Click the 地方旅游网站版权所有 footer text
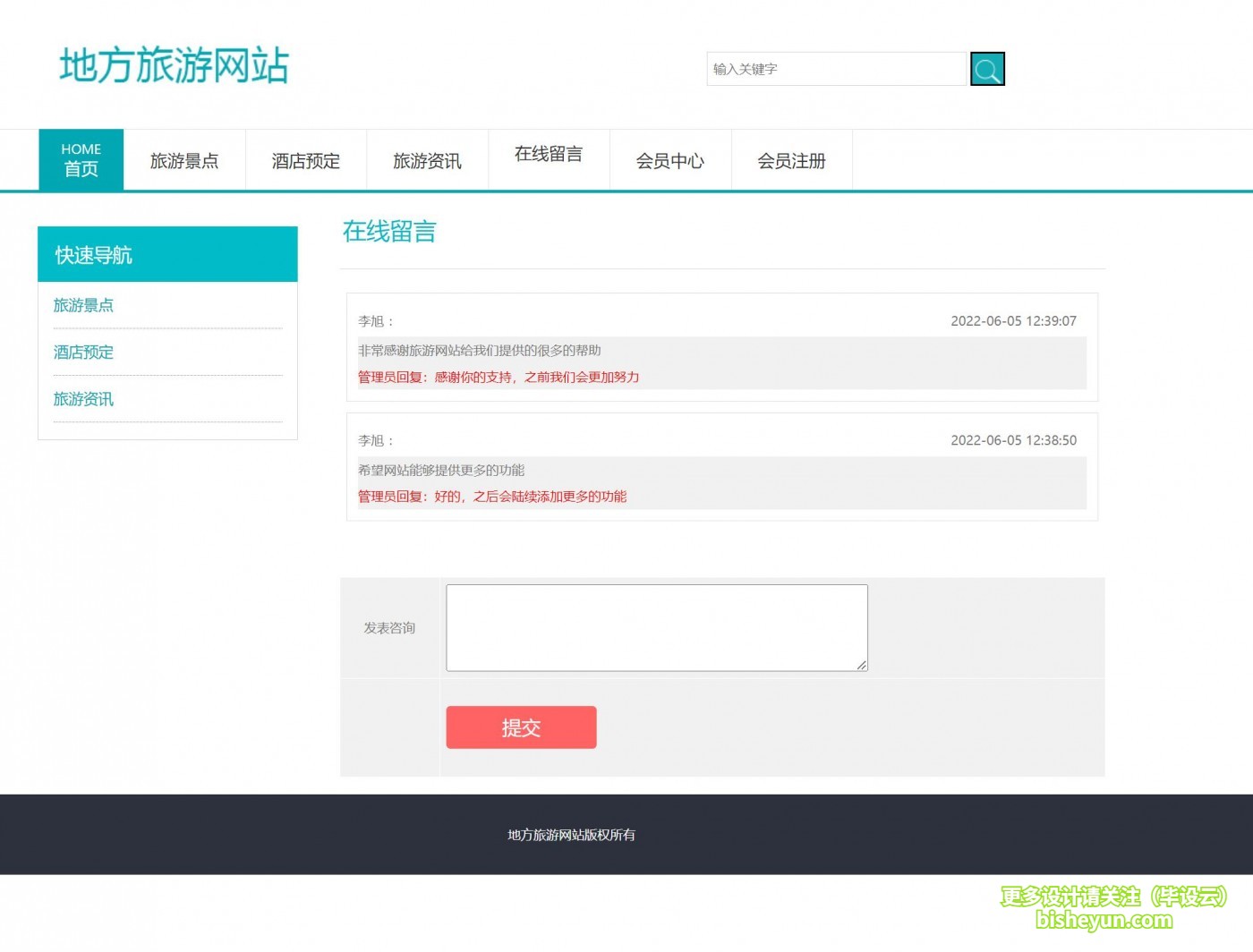Screen dimensions: 1253x952 coord(570,834)
